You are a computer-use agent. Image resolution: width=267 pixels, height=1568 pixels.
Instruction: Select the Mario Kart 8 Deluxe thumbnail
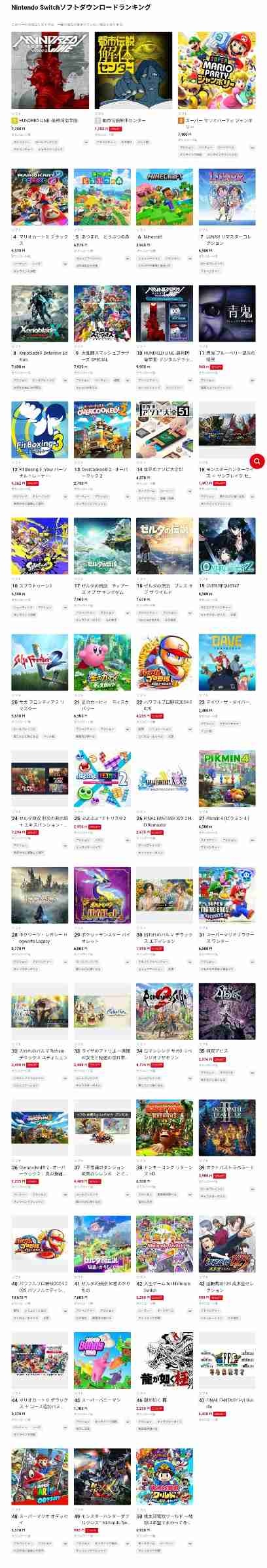point(39,197)
